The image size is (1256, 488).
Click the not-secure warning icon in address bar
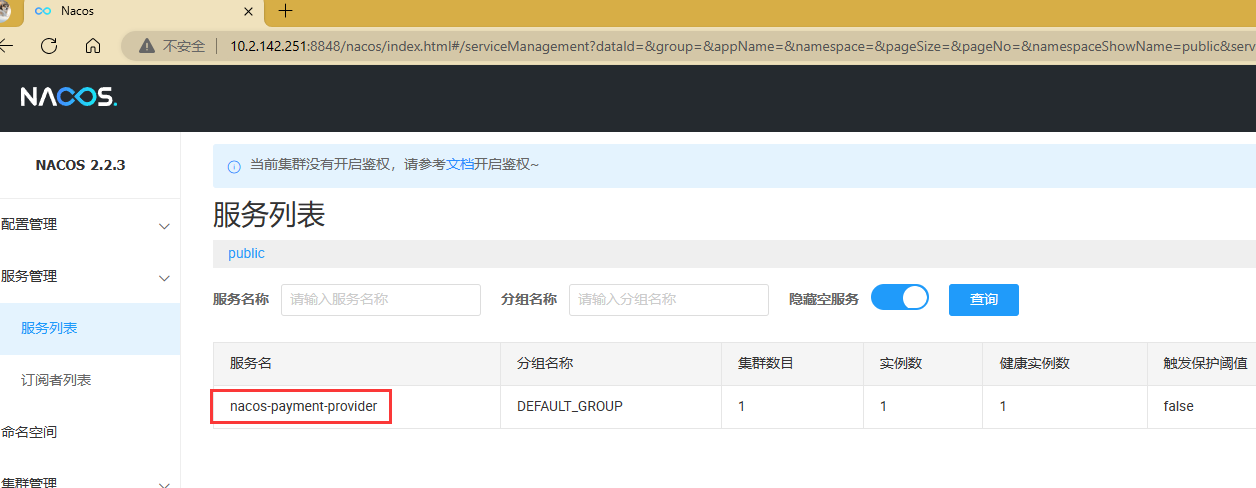147,46
